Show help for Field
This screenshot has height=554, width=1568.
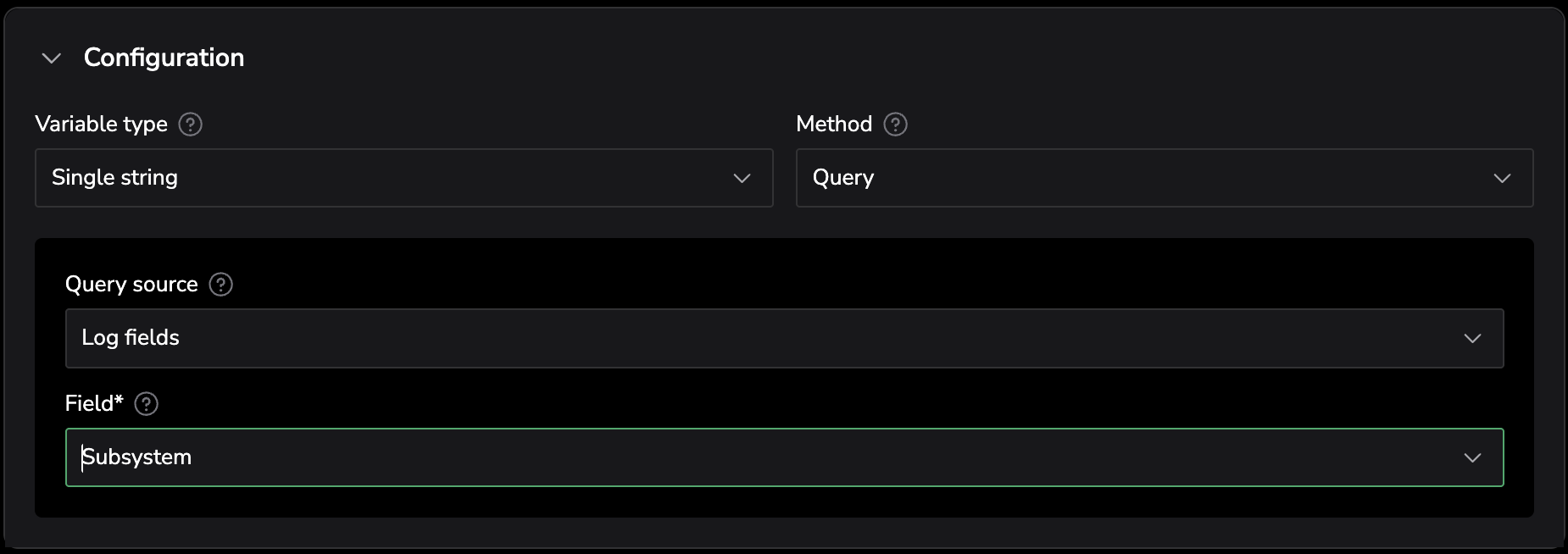point(147,404)
